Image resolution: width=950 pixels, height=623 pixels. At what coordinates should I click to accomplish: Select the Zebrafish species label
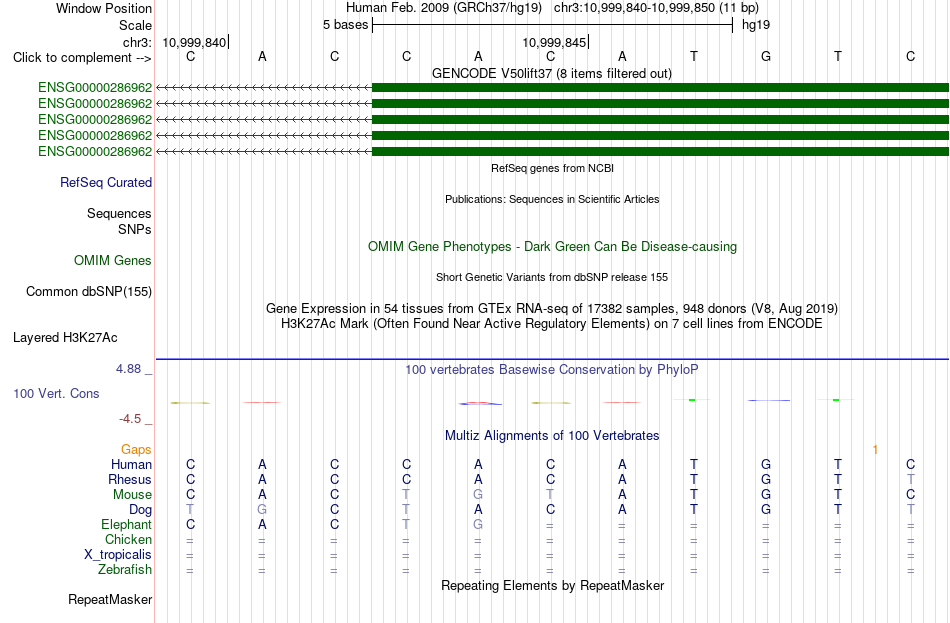click(x=125, y=570)
